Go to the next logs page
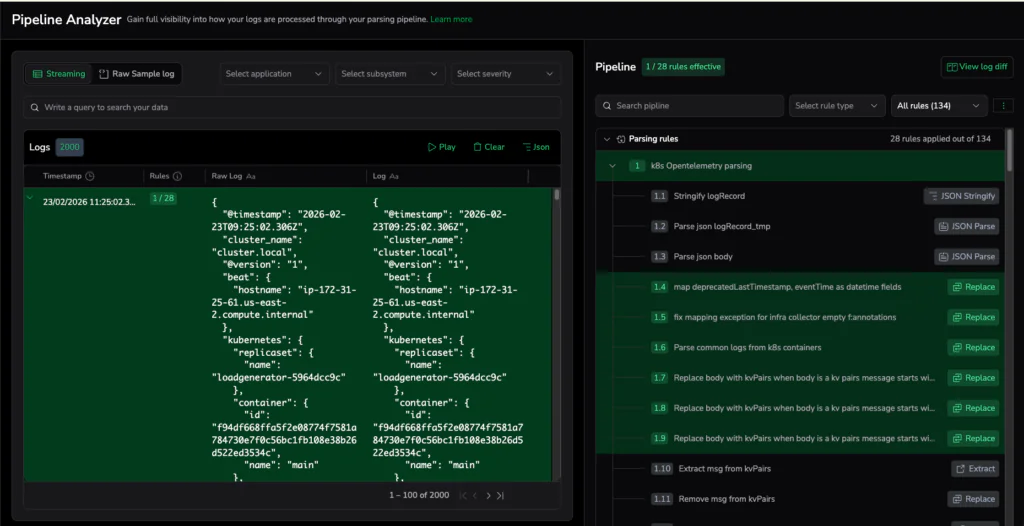Image resolution: width=1024 pixels, height=526 pixels. point(487,495)
